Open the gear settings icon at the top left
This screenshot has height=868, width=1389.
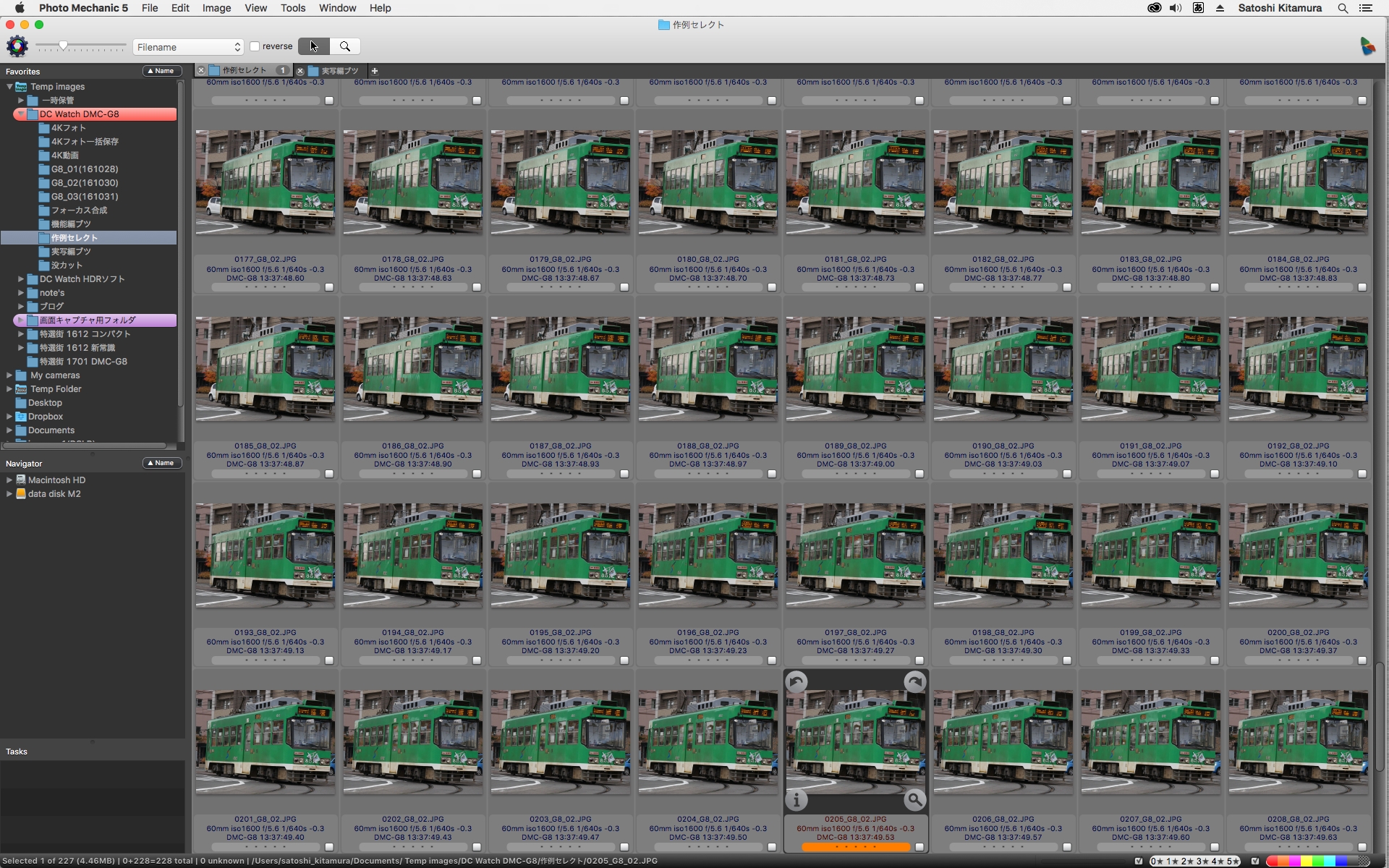[x=17, y=46]
